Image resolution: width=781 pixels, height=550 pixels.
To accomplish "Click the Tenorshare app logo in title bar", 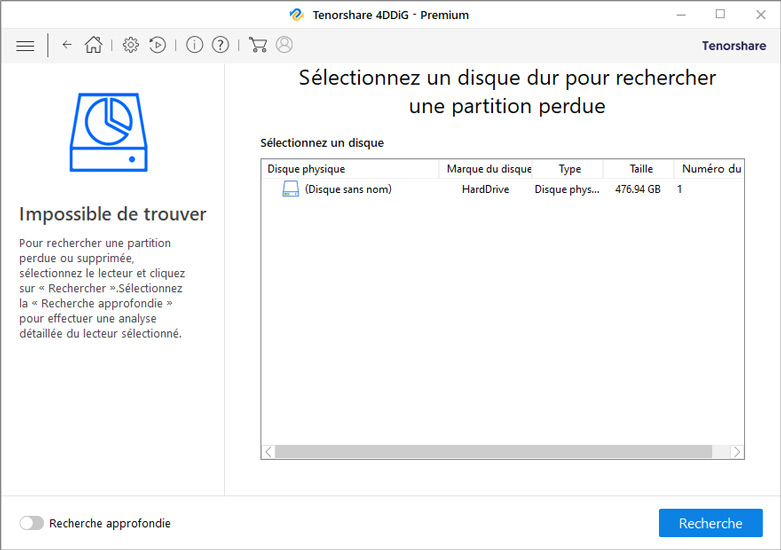I will click(x=297, y=14).
